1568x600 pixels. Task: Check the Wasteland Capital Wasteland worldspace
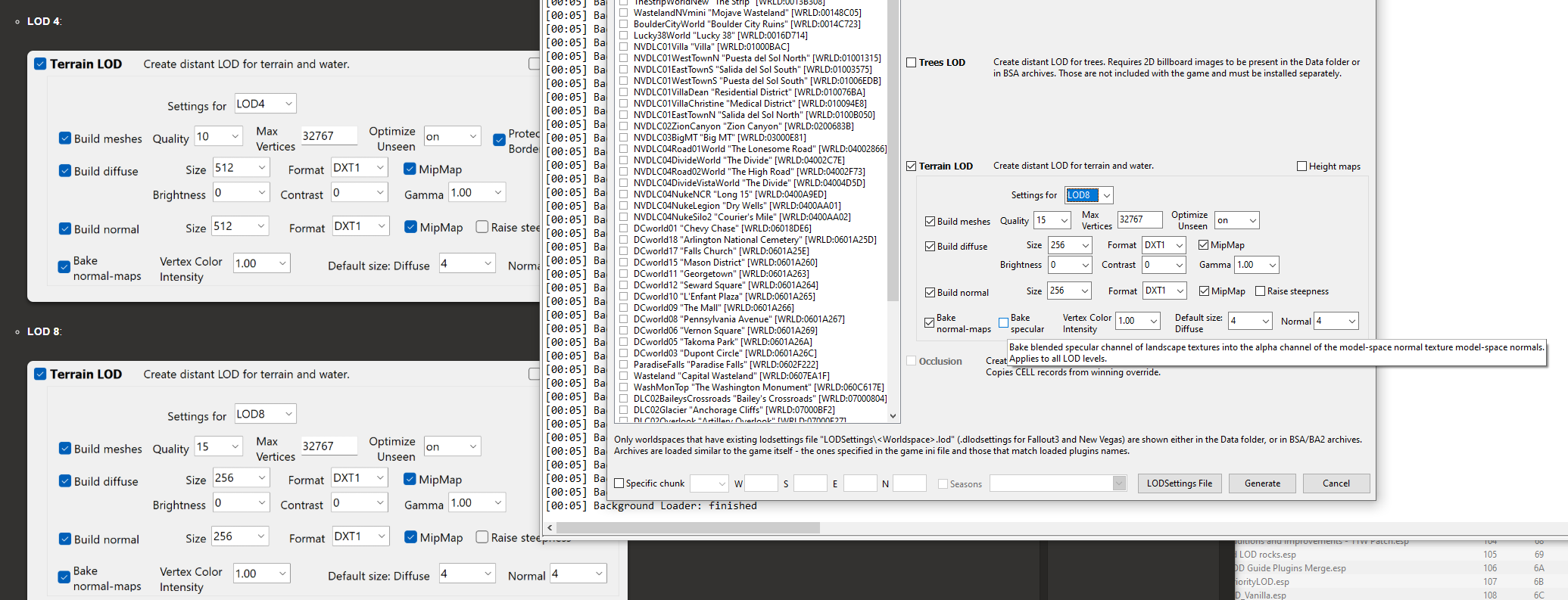(624, 376)
